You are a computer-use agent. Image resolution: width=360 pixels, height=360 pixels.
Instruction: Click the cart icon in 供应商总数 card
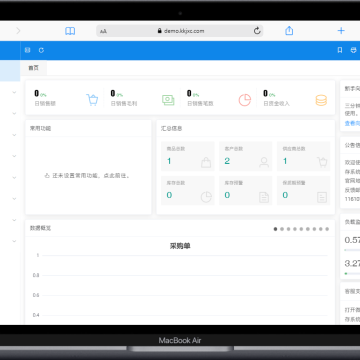(322, 162)
